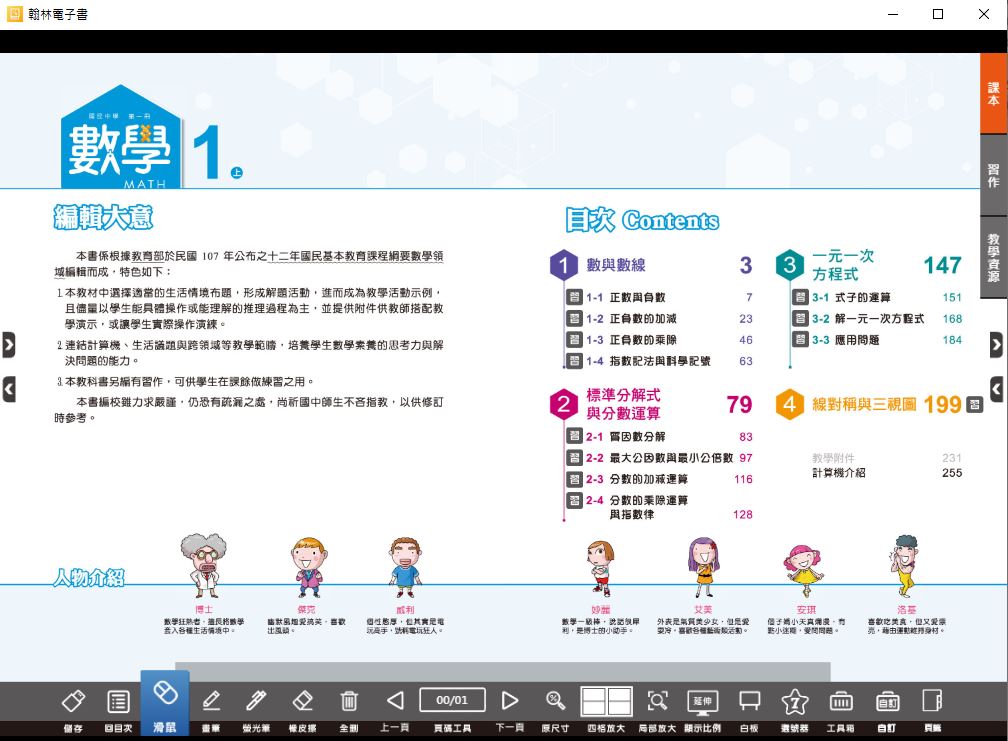Click the left-pointing arrow on right edge
The image size is (1008, 741).
click(996, 389)
